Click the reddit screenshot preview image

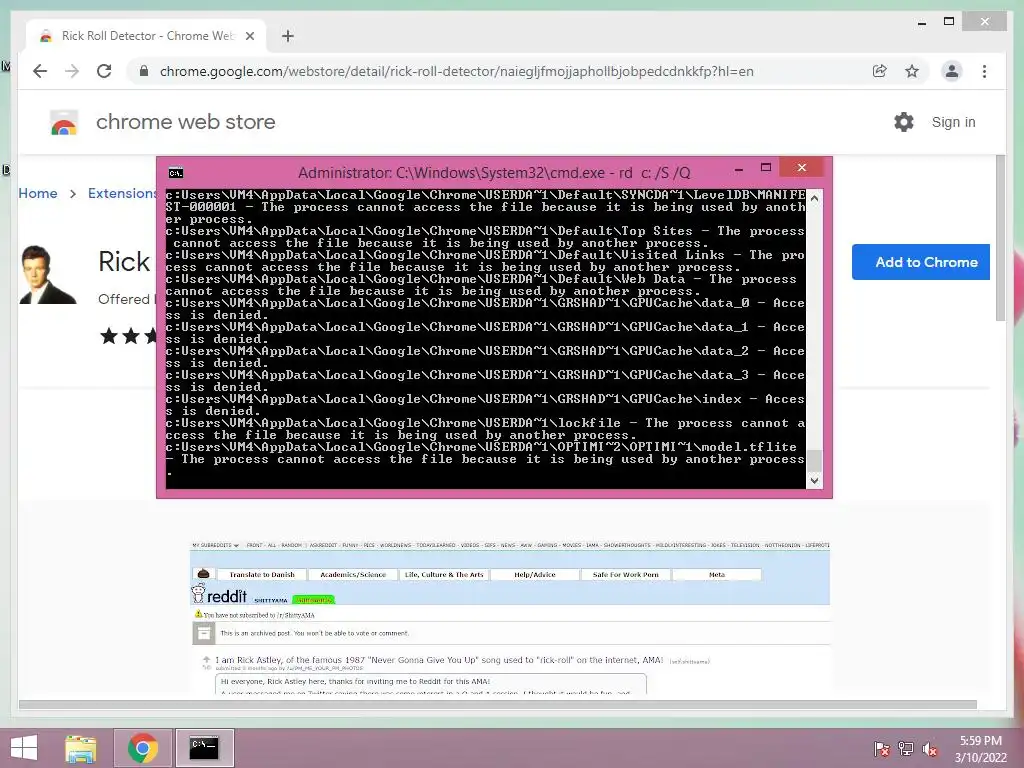point(509,617)
